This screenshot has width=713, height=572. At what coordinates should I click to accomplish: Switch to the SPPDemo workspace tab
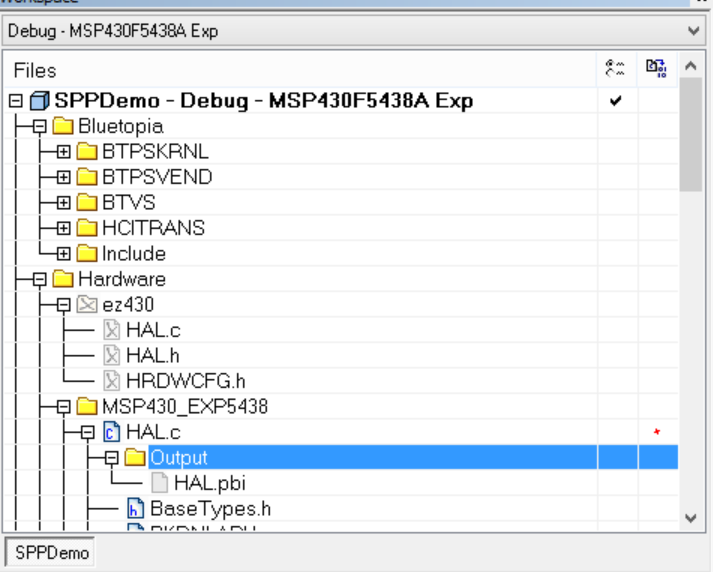pyautogui.click(x=51, y=552)
